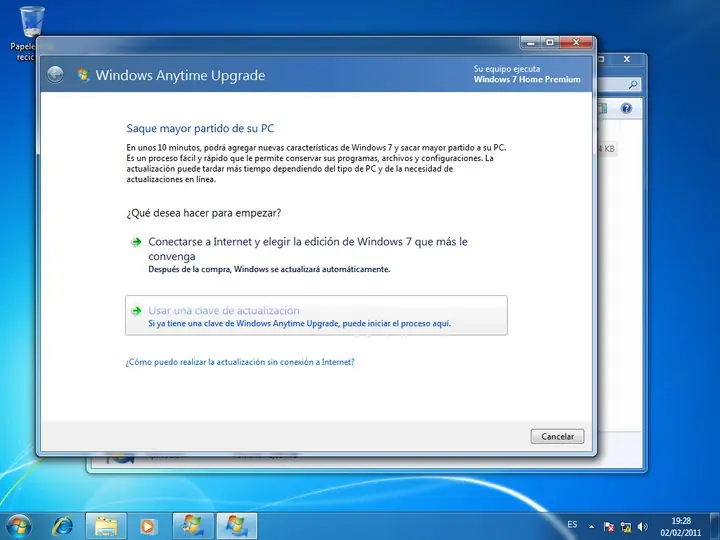Open the volume speaker tray icon
720x540 pixels.
643,527
